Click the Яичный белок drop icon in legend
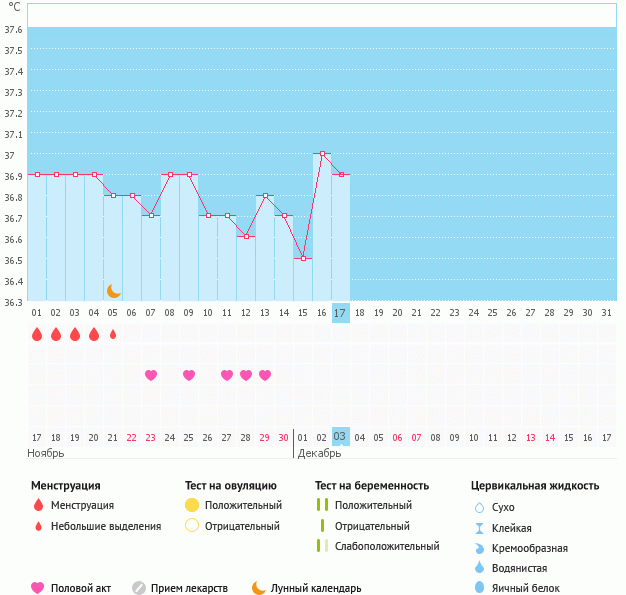626x595 pixels. click(x=479, y=588)
